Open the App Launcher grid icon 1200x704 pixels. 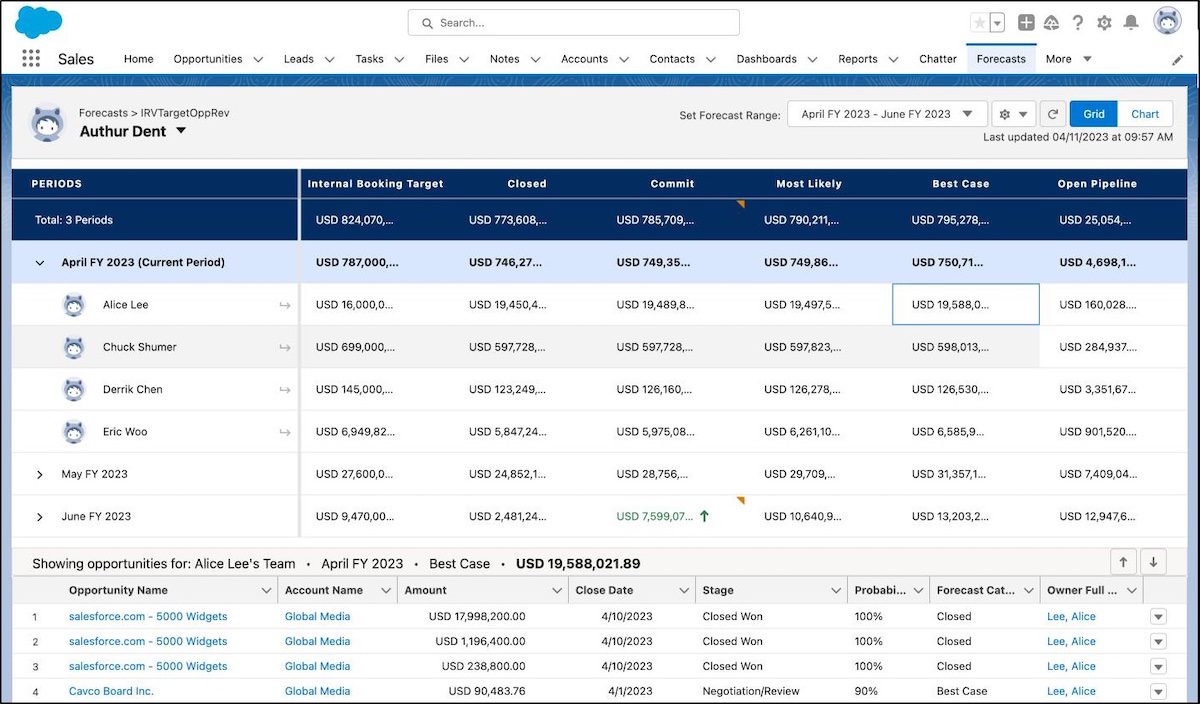[31, 59]
